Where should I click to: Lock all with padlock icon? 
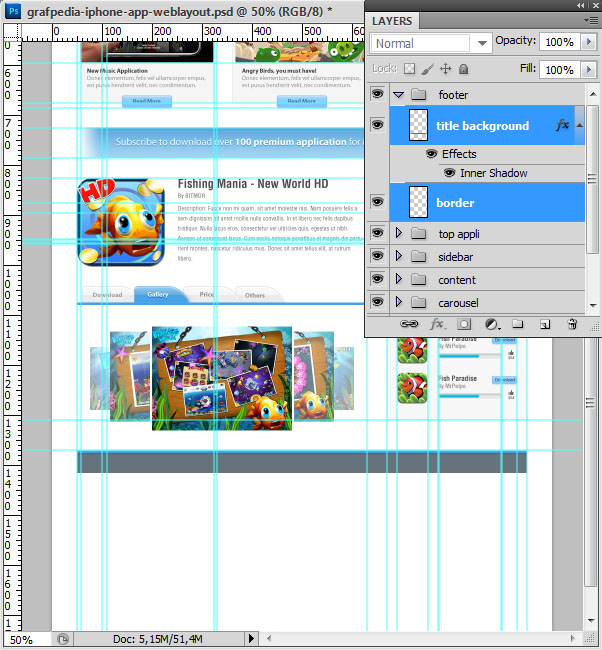[x=464, y=69]
